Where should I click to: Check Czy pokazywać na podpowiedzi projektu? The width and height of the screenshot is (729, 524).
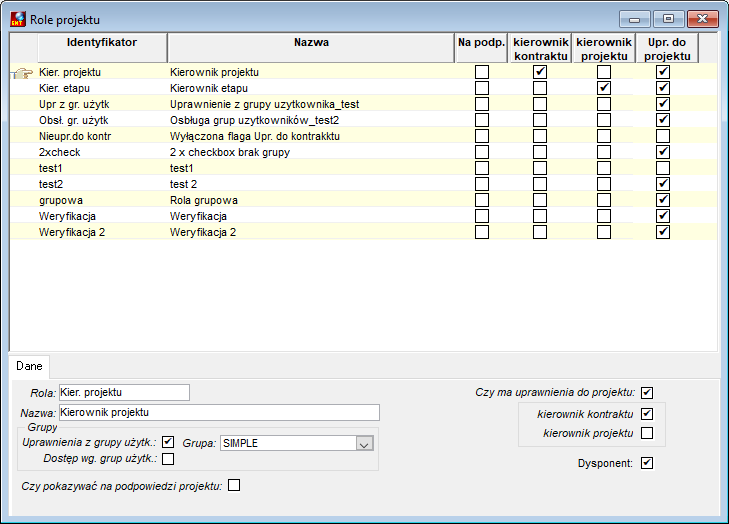[x=234, y=485]
